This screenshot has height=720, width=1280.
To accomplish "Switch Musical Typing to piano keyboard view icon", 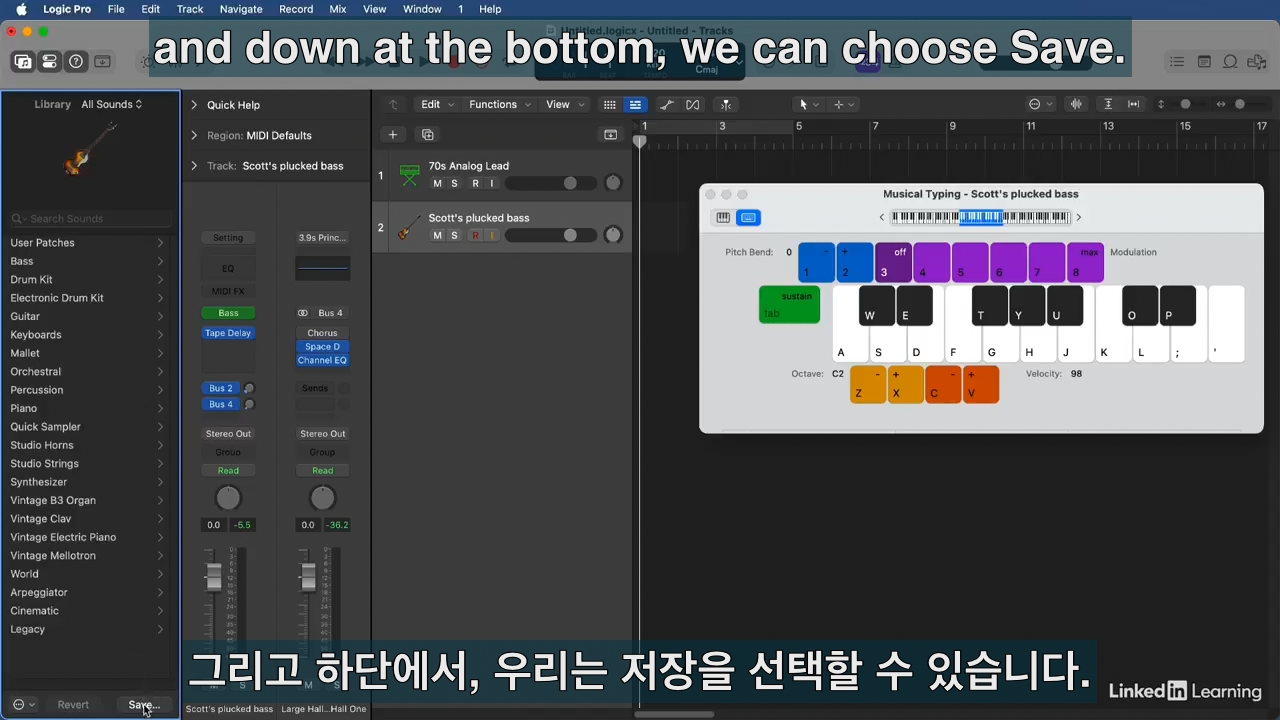I will [723, 217].
